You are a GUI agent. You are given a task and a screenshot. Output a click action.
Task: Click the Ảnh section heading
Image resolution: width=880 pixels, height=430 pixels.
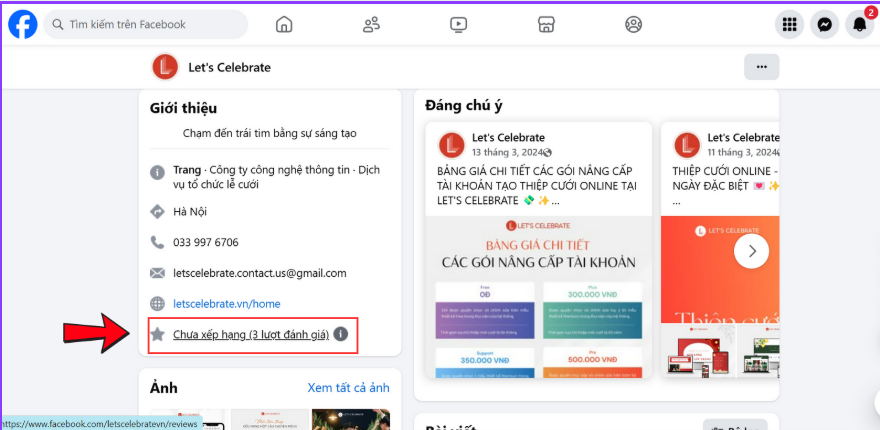pos(164,388)
